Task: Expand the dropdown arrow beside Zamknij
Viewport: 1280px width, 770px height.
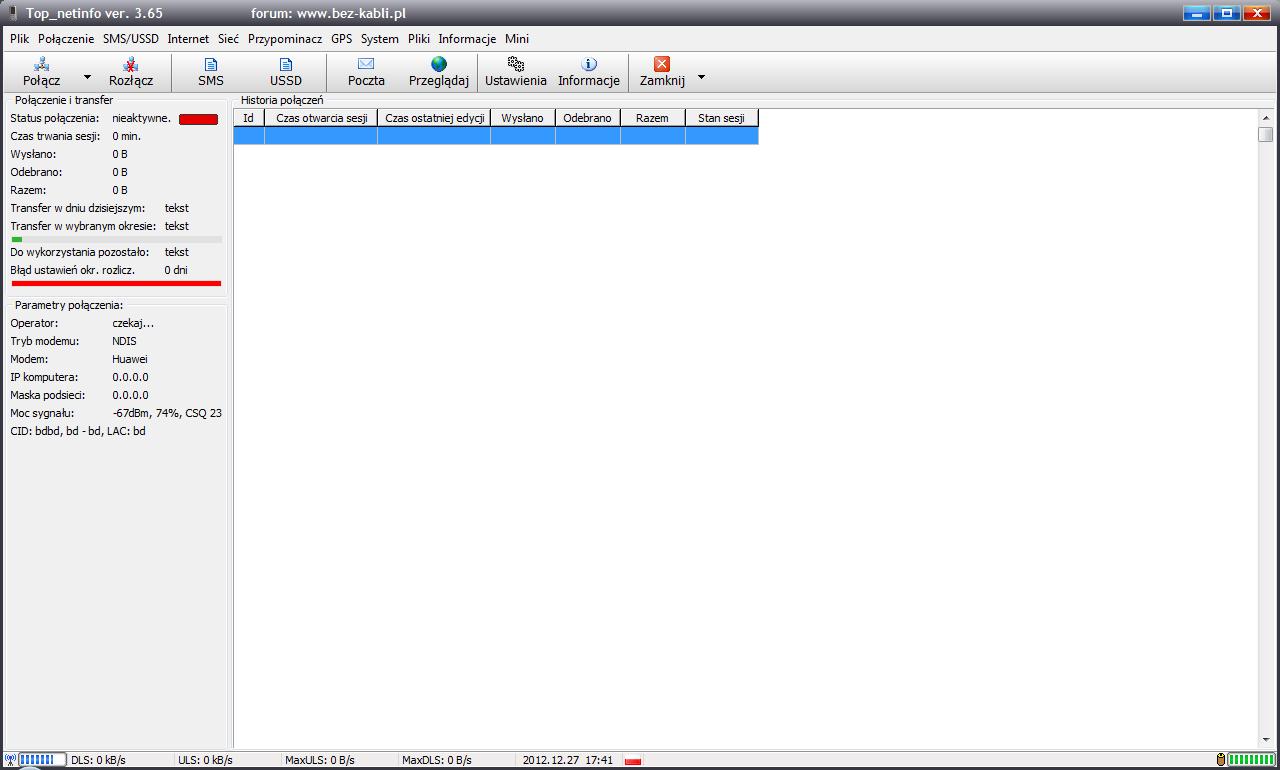Action: (701, 77)
